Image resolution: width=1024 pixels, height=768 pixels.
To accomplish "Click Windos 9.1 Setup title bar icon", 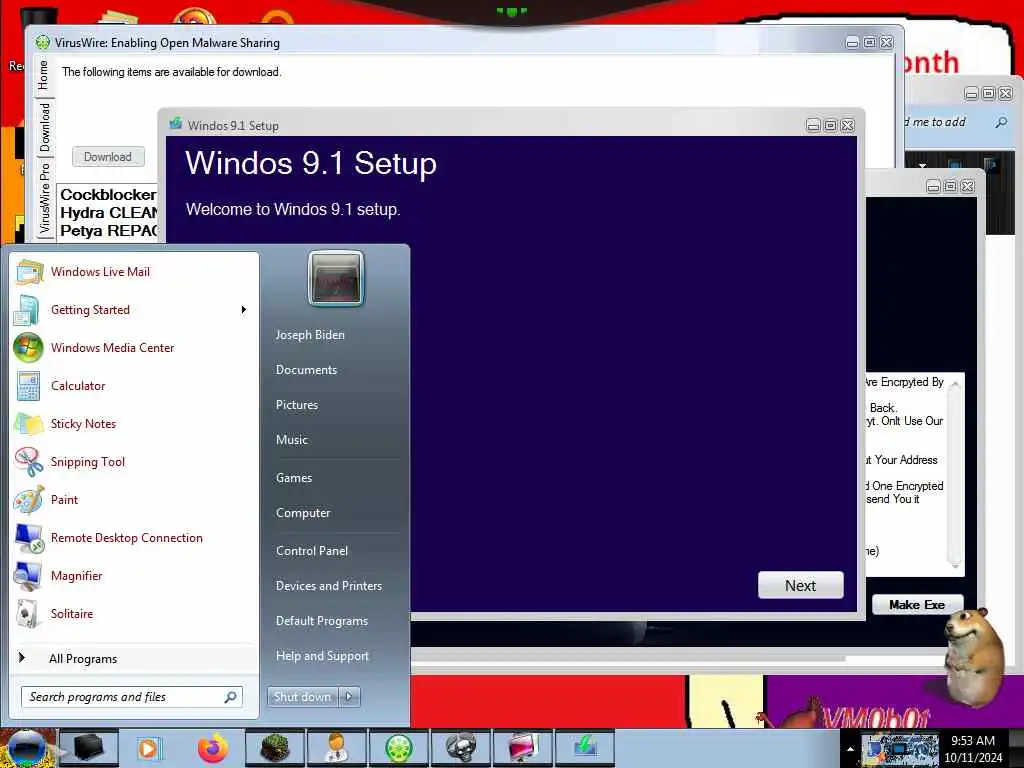I will [176, 124].
